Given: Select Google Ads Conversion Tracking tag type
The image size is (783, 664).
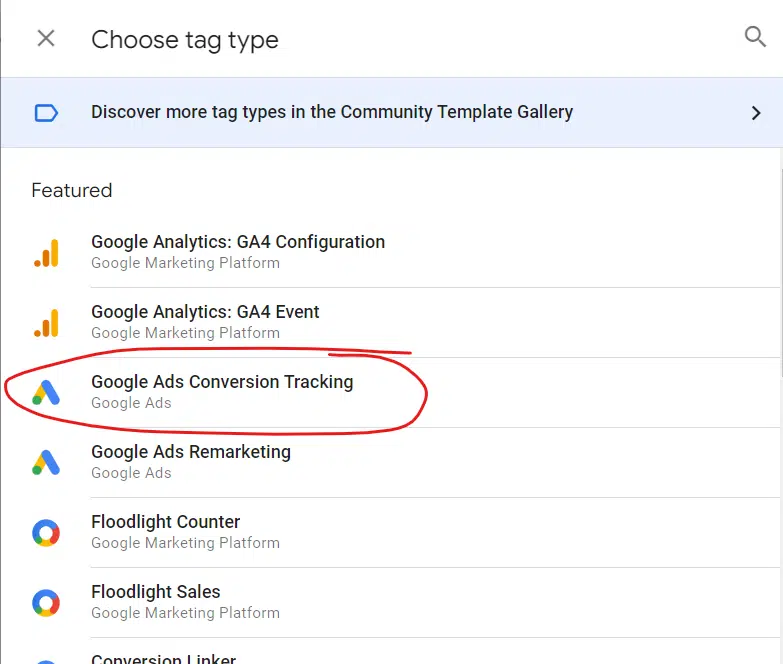Looking at the screenshot, I should pyautogui.click(x=222, y=382).
